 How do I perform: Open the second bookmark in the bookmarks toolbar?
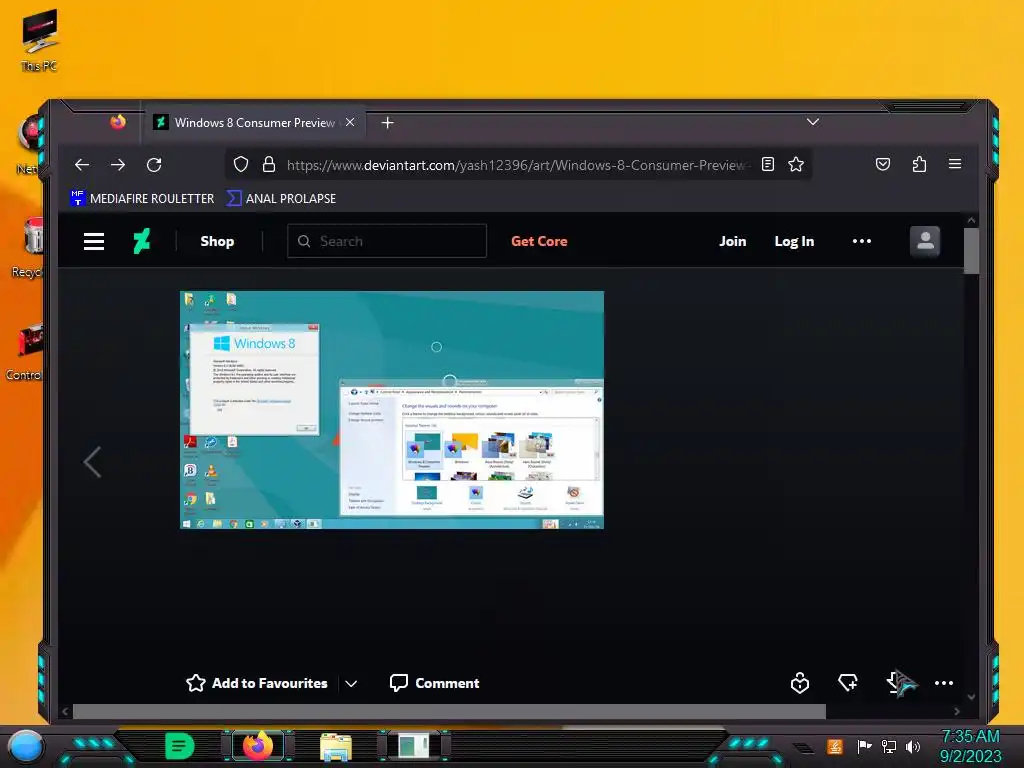[x=281, y=199]
